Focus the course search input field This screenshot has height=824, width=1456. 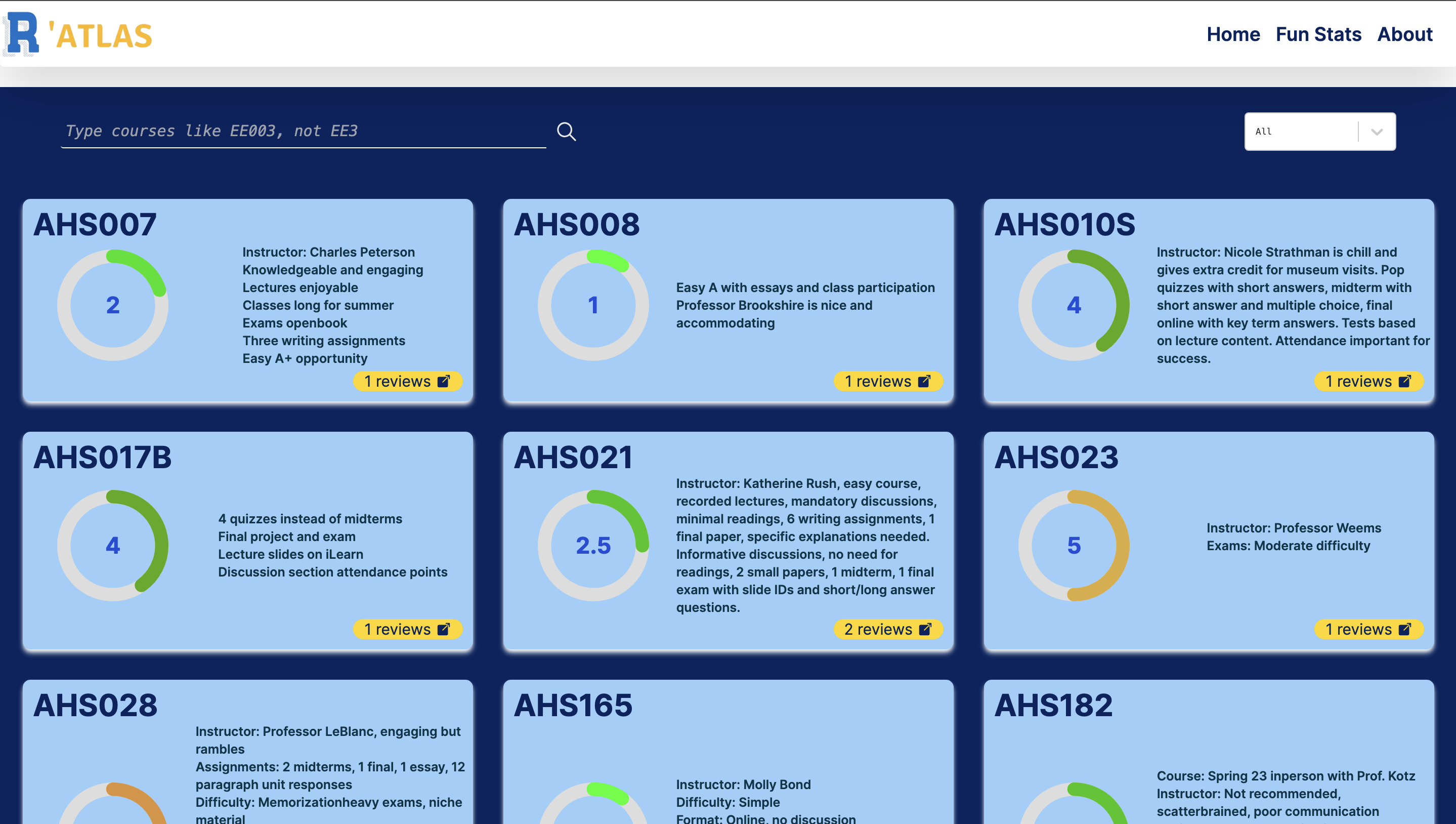point(303,131)
